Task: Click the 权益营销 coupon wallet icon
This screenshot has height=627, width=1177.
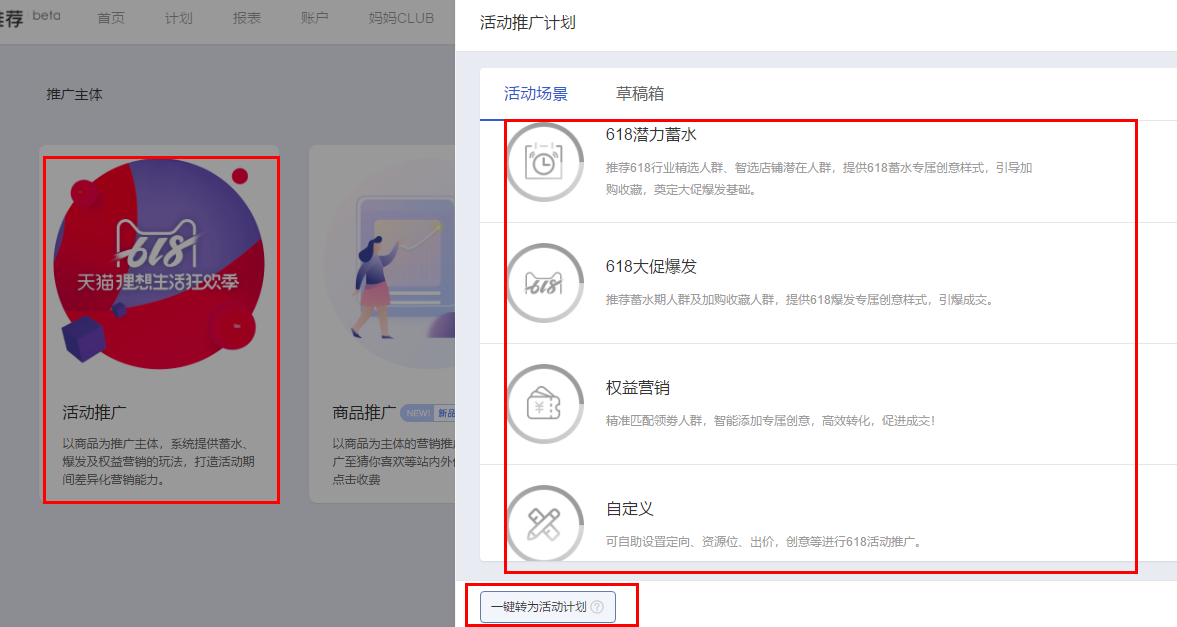Action: (x=544, y=404)
